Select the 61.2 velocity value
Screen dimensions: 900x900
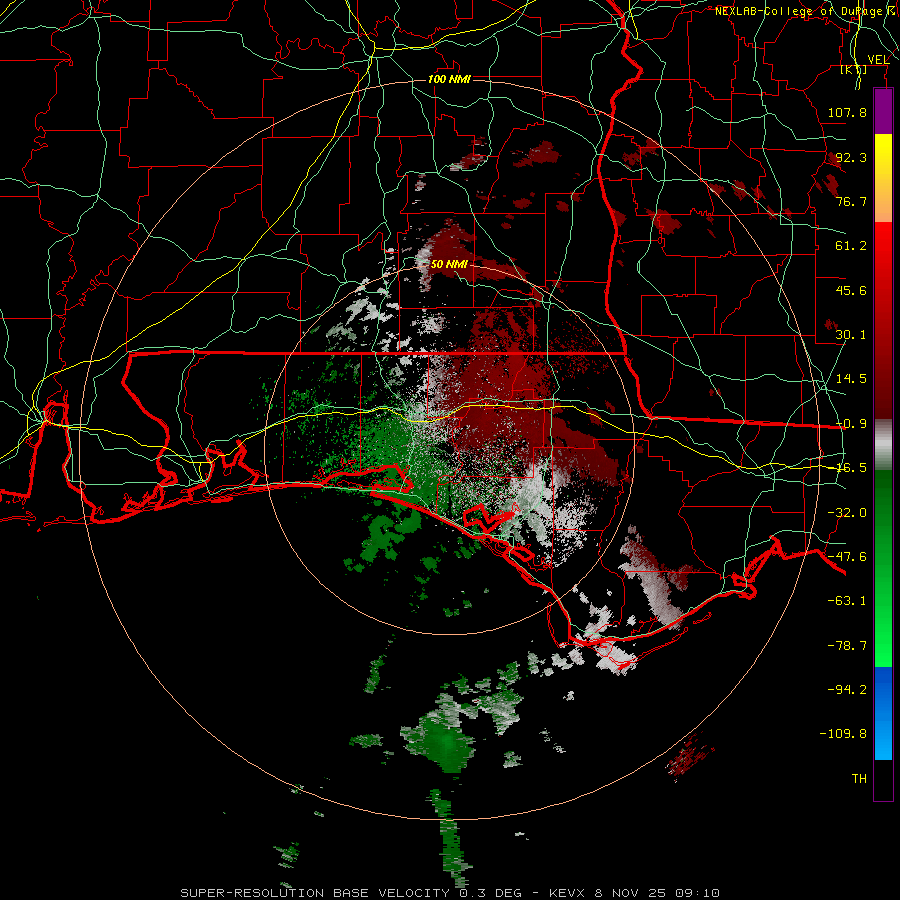pos(851,246)
